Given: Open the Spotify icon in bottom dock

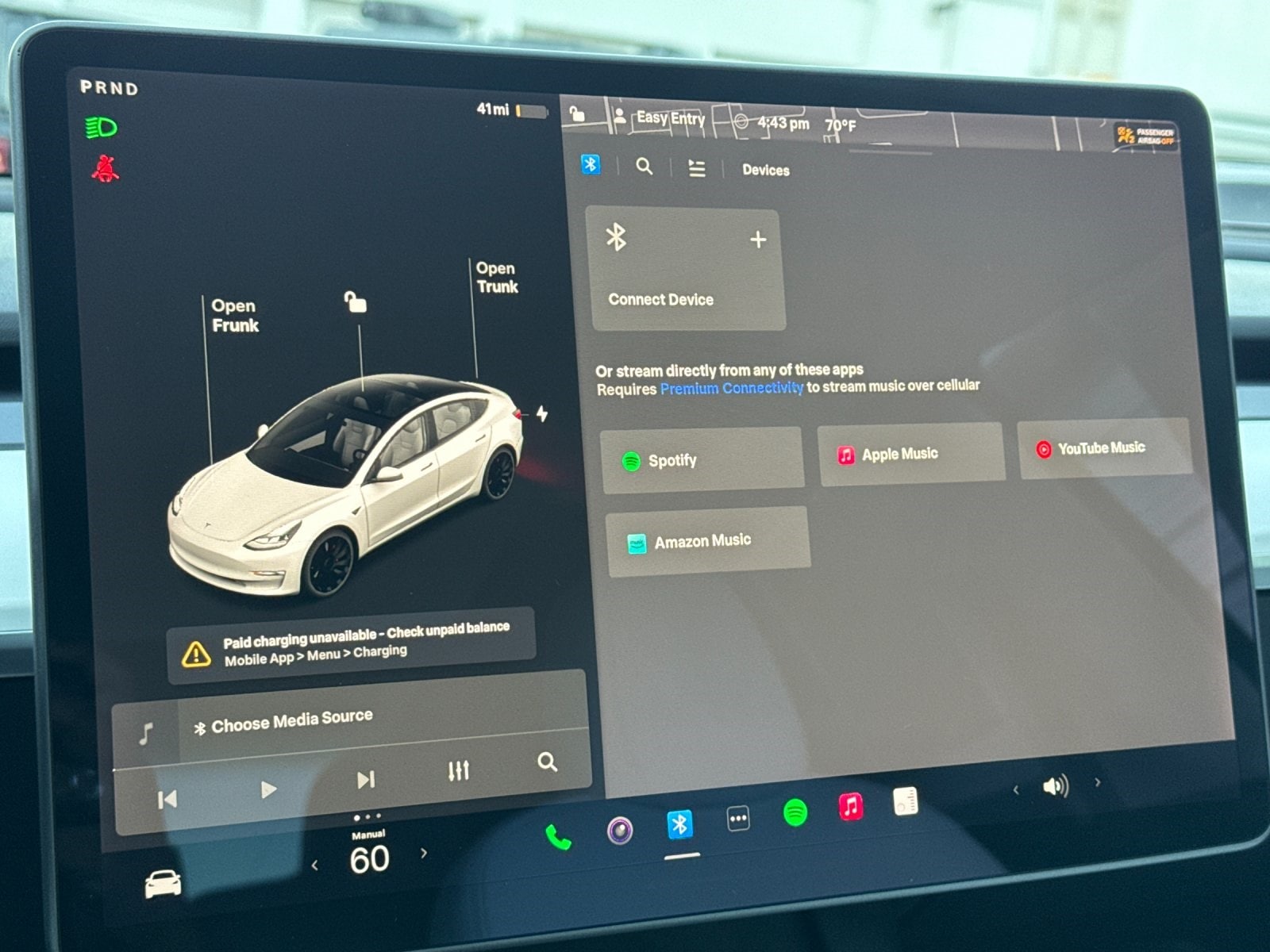Looking at the screenshot, I should pyautogui.click(x=795, y=812).
